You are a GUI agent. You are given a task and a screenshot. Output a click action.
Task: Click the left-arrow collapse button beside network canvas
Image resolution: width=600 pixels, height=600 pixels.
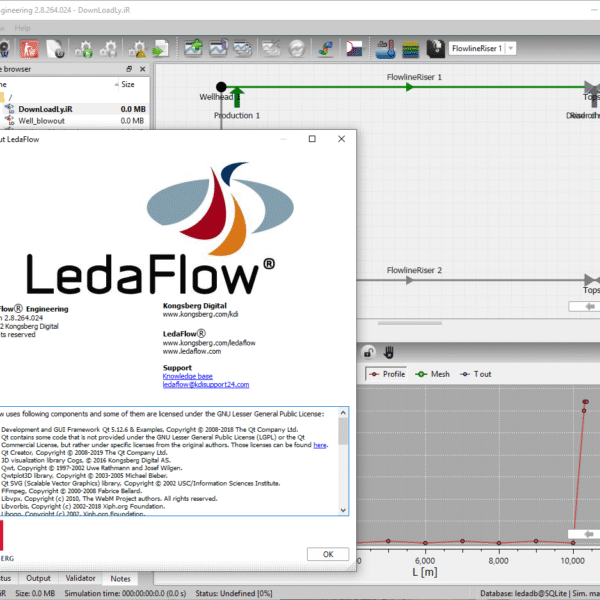584,307
